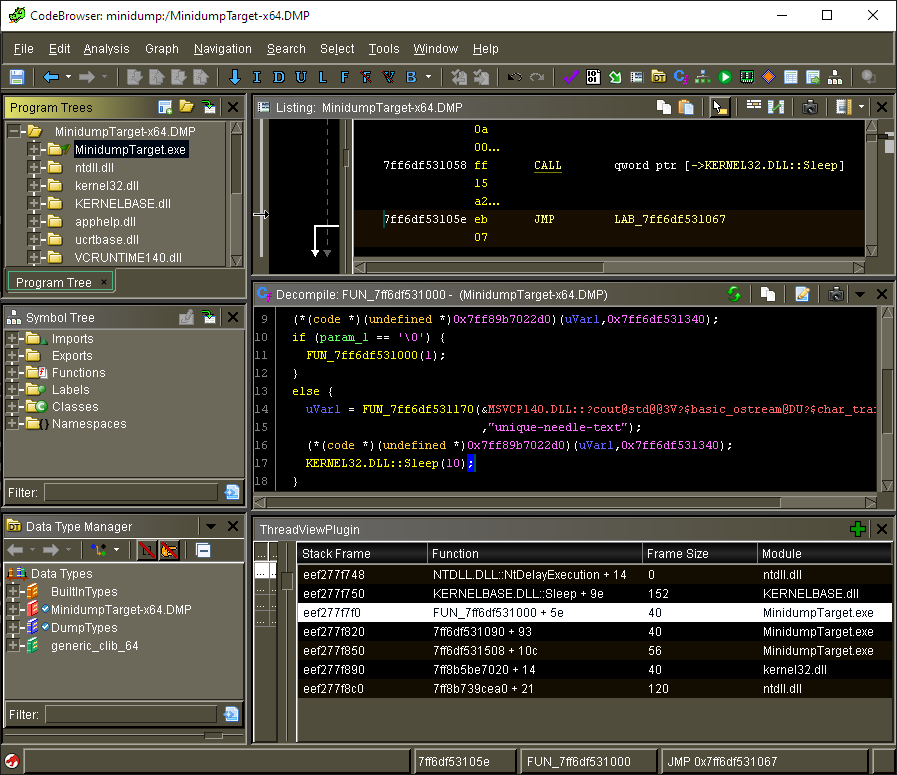This screenshot has width=897, height=775.
Task: Open the memory map chip icon
Action: pos(747,77)
